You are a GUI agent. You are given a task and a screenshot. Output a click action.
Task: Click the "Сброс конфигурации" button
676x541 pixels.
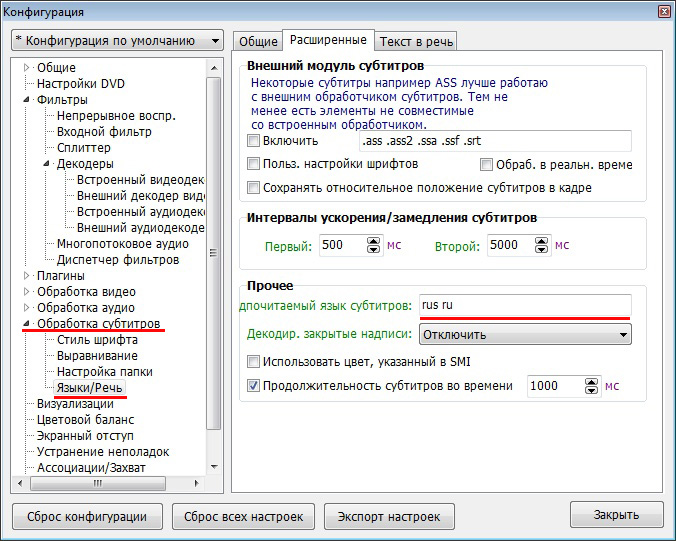pyautogui.click(x=87, y=516)
